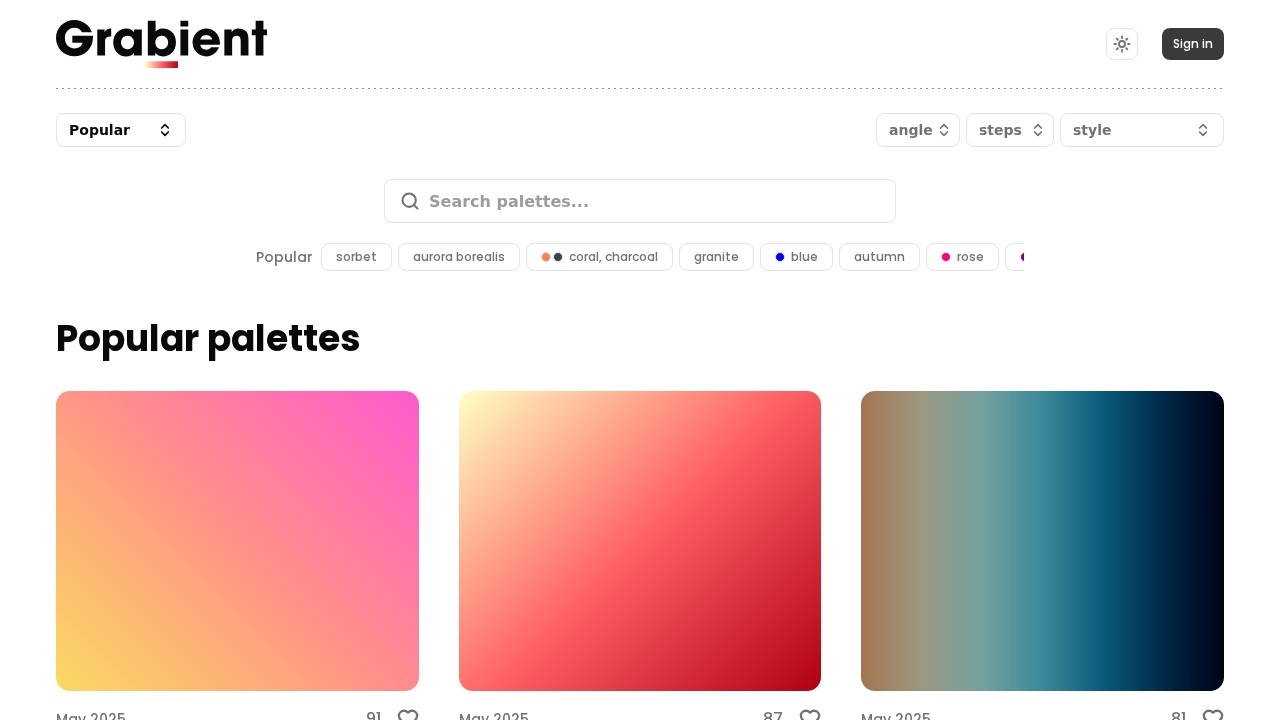This screenshot has width=1280, height=720.
Task: Choose the autumn tag
Action: click(879, 257)
